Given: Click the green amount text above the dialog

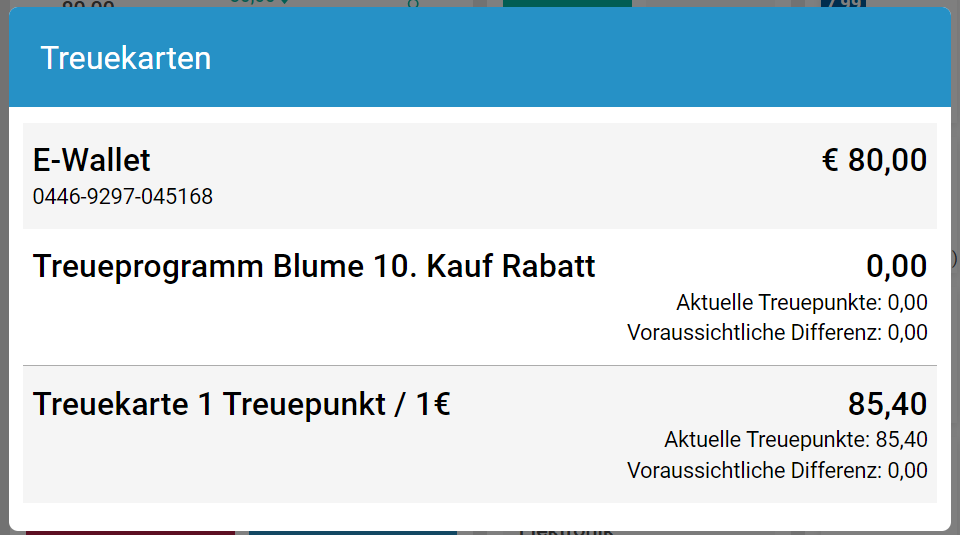Looking at the screenshot, I should pos(259,2).
